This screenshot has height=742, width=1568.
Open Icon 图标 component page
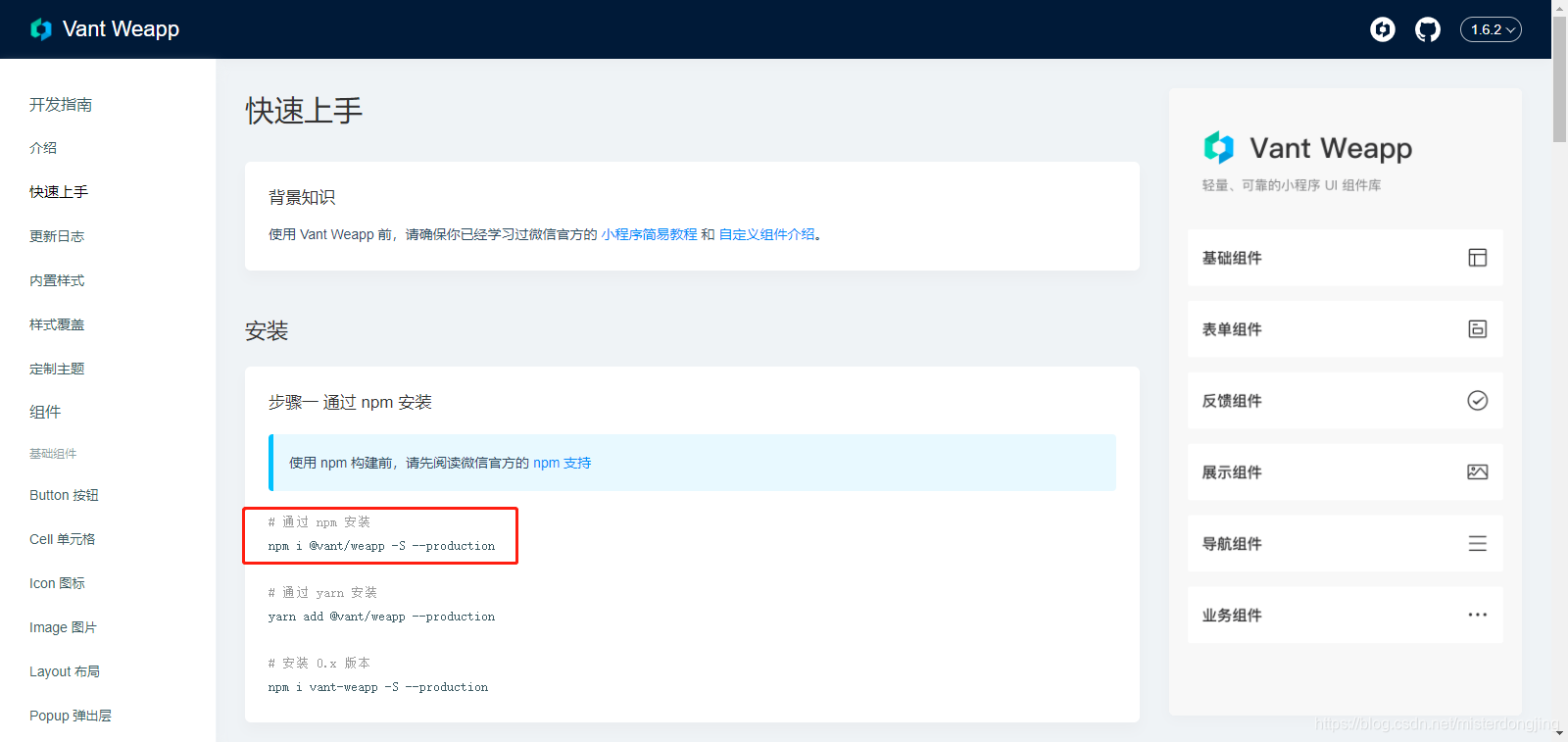(x=57, y=583)
